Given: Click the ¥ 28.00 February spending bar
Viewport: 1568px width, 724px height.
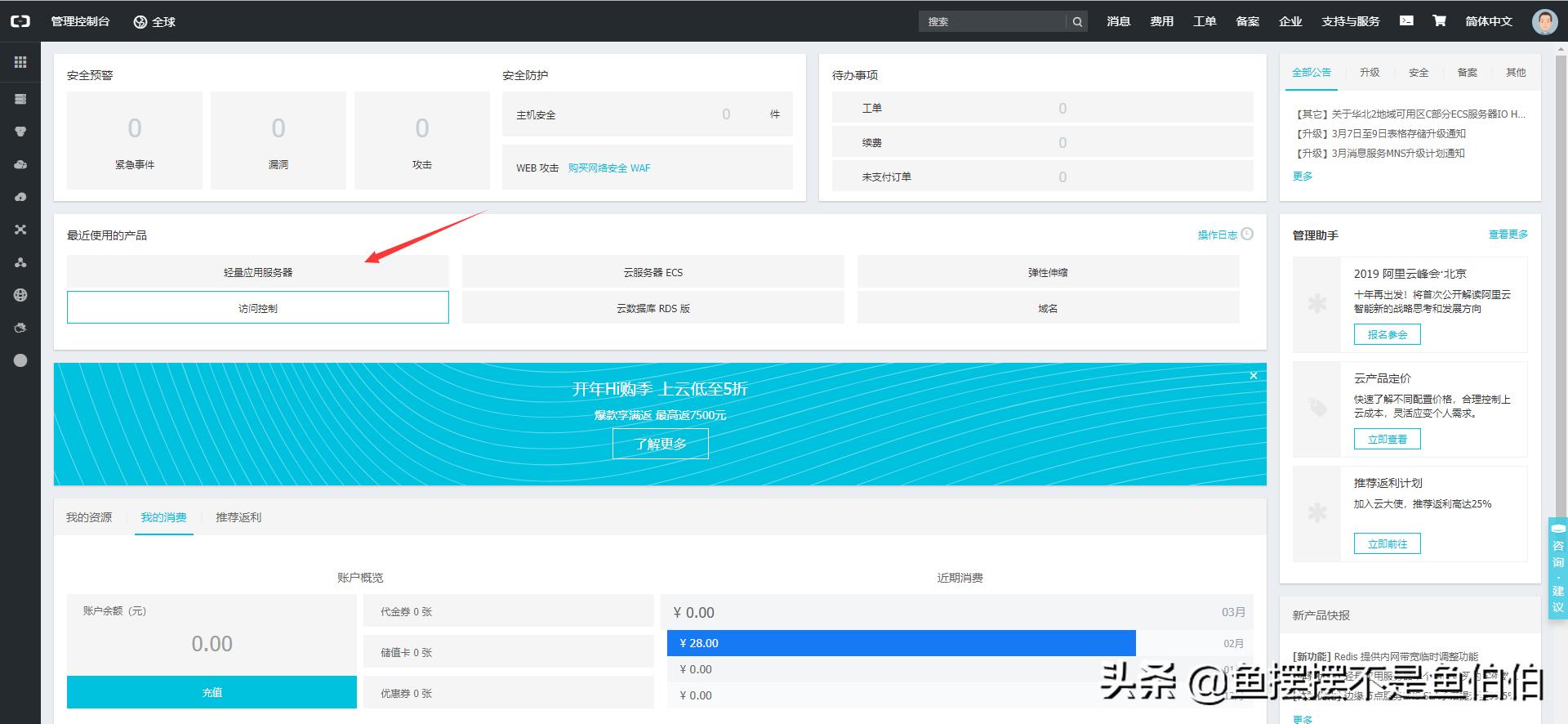Looking at the screenshot, I should tap(902, 643).
